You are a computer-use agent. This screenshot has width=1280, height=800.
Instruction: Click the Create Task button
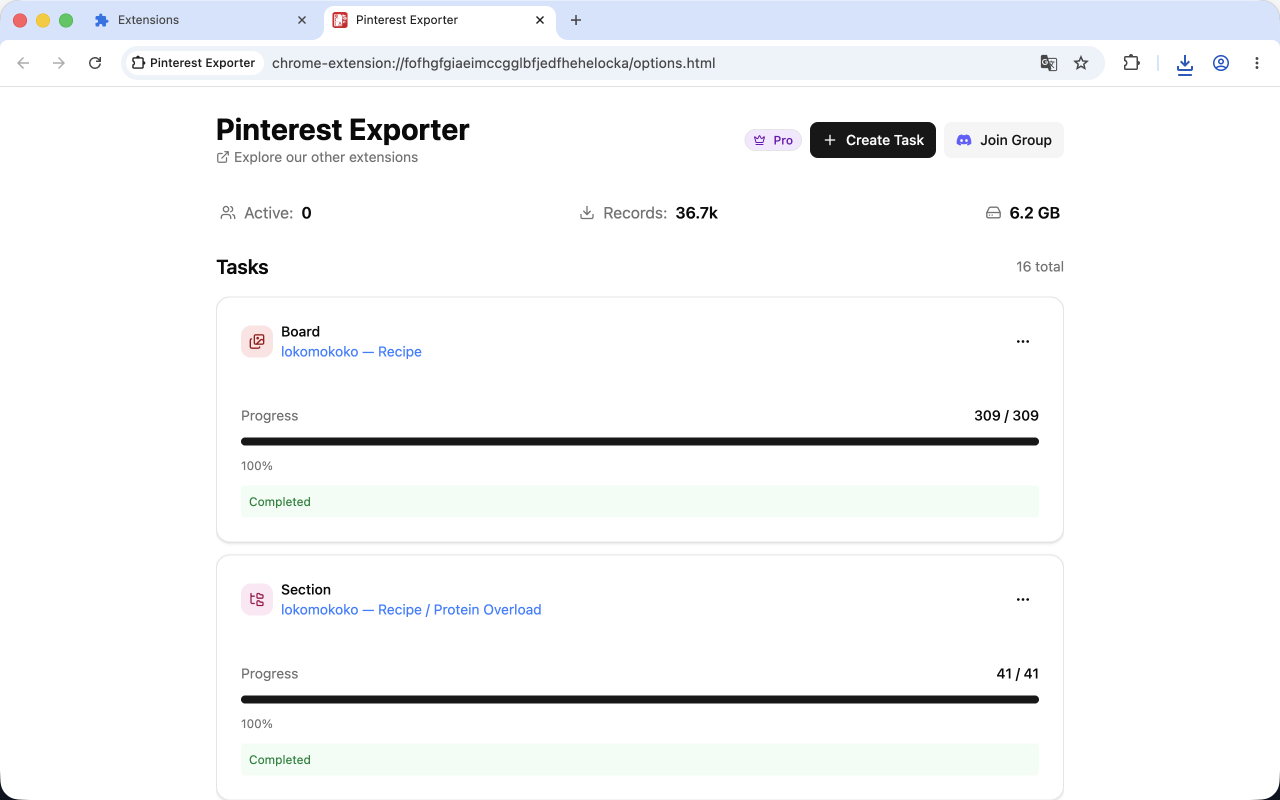(873, 140)
